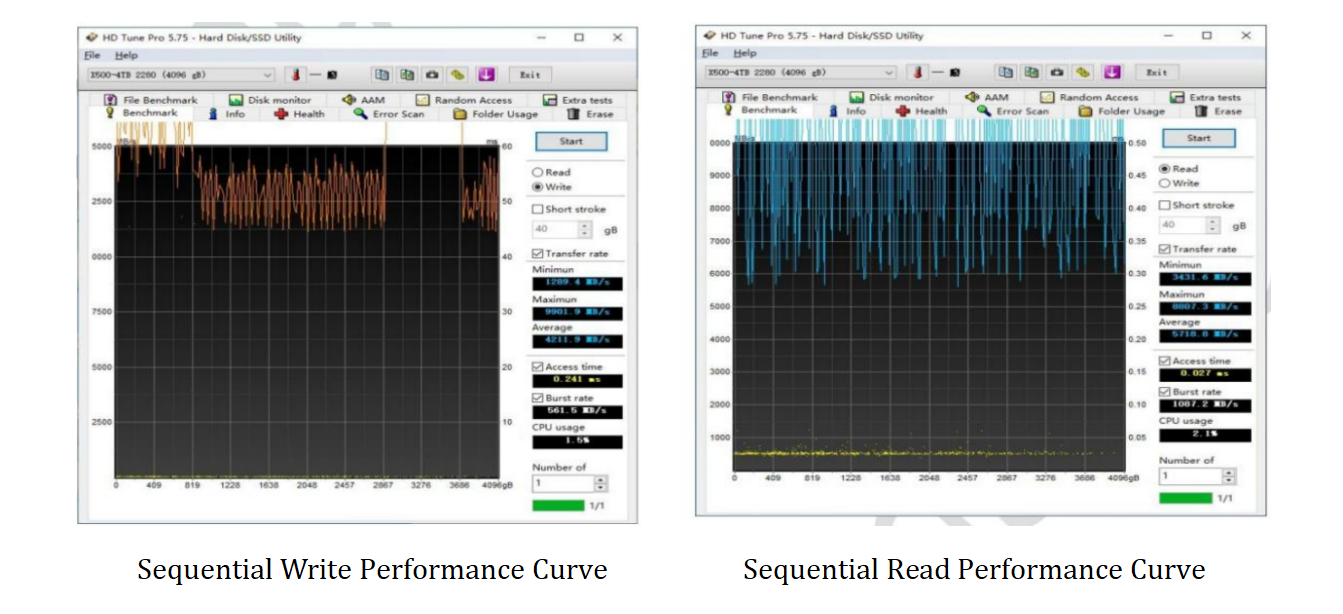This screenshot has height=614, width=1343.
Task: Toggle Access time checkbox in write window
Action: tap(538, 367)
